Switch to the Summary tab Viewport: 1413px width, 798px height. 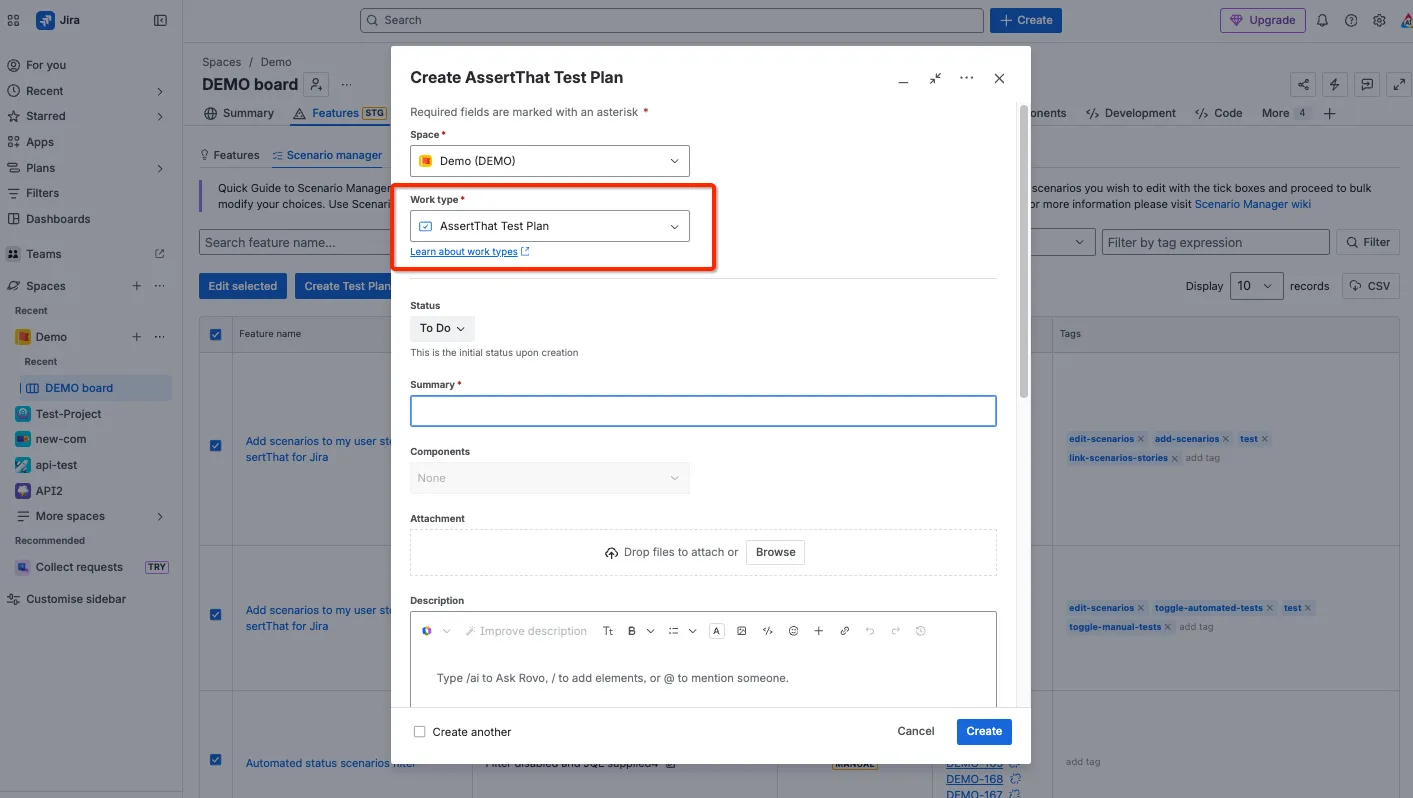coord(239,113)
